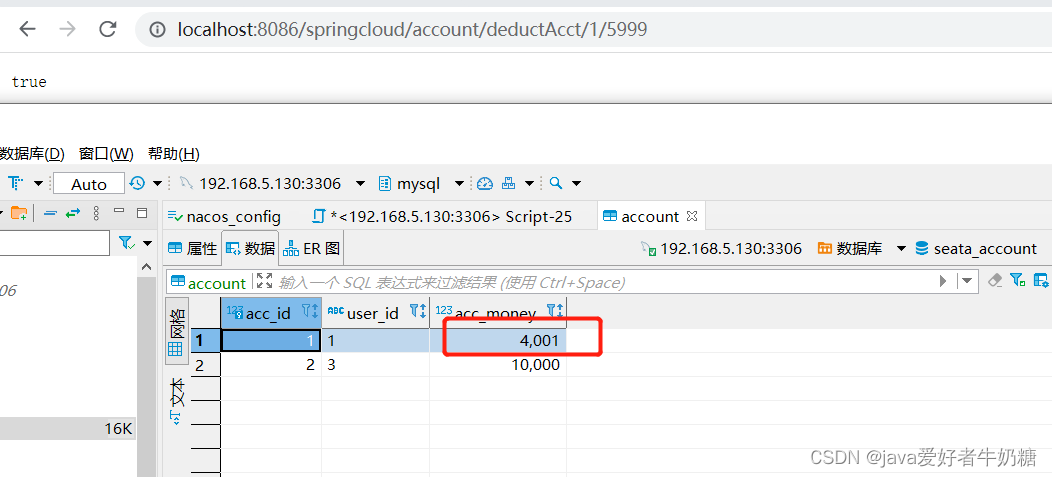Select the user_id cell with value 3
This screenshot has width=1052, height=477.
pyautogui.click(x=376, y=365)
